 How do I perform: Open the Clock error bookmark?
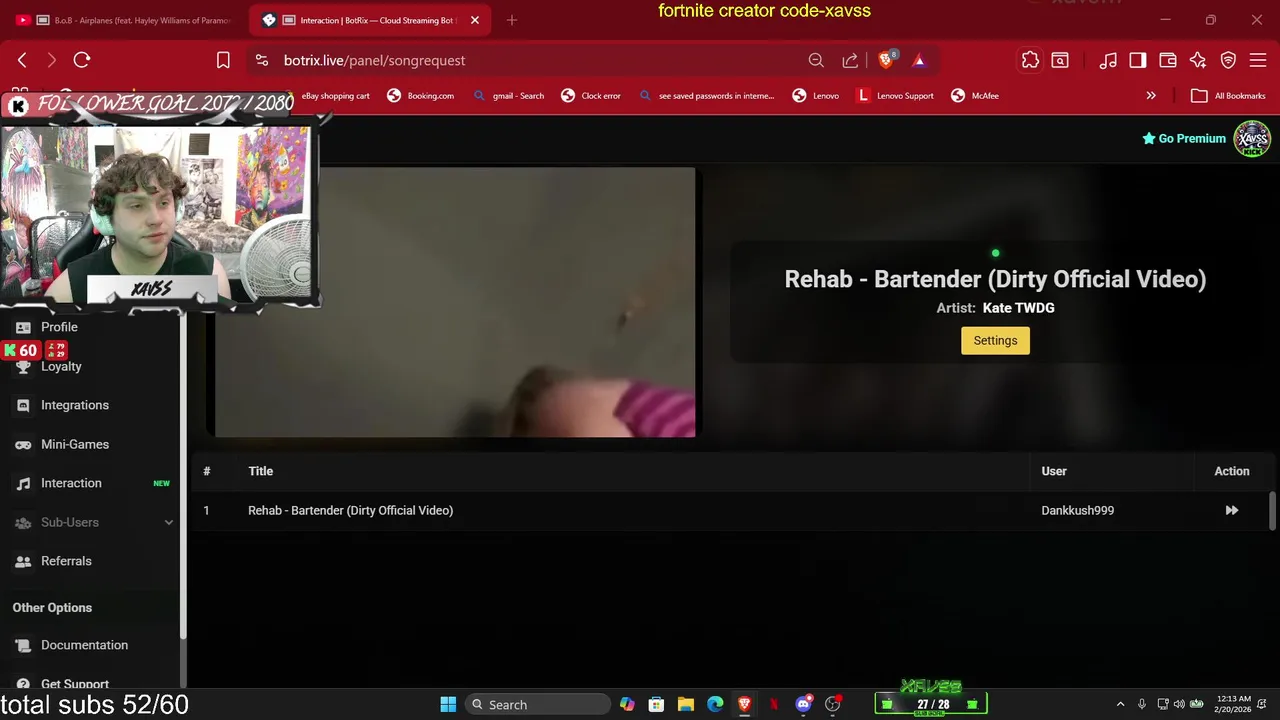click(591, 96)
